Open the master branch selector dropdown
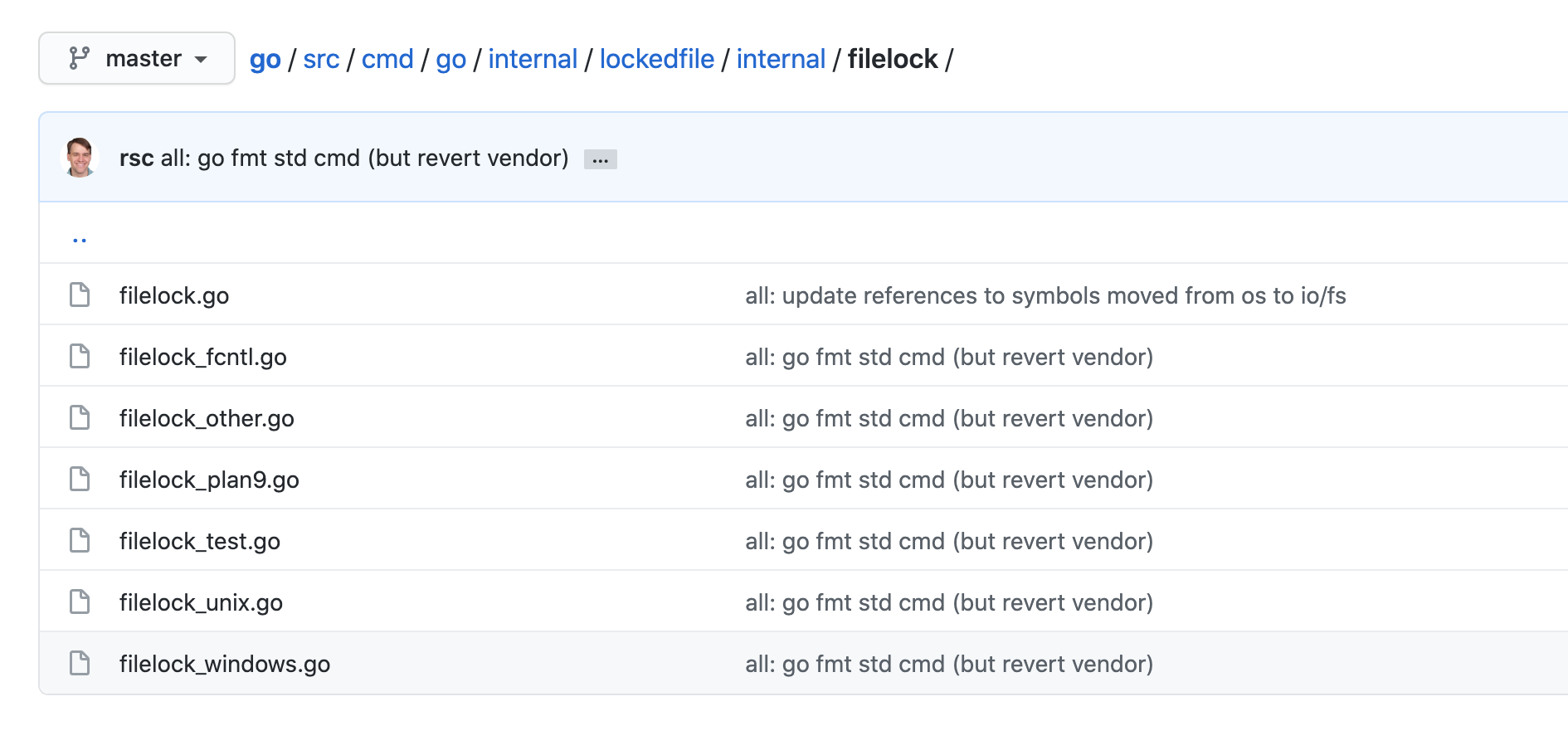Screen dimensions: 1568x755 point(137,58)
